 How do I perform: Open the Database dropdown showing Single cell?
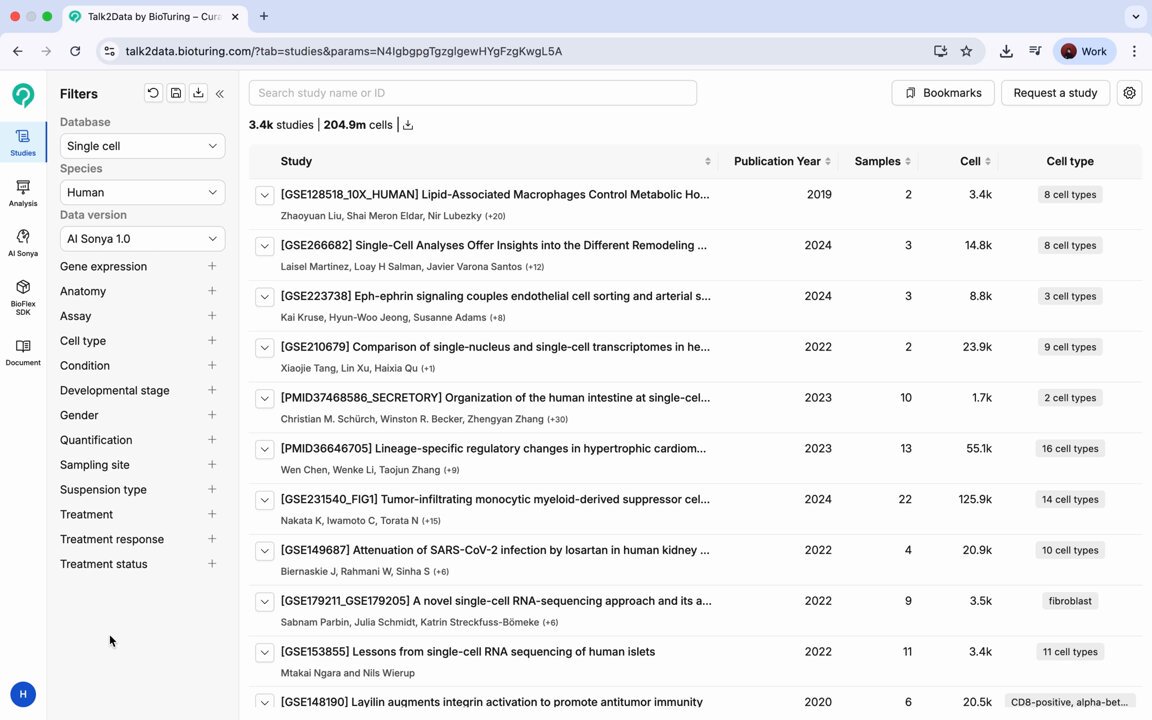(x=143, y=145)
